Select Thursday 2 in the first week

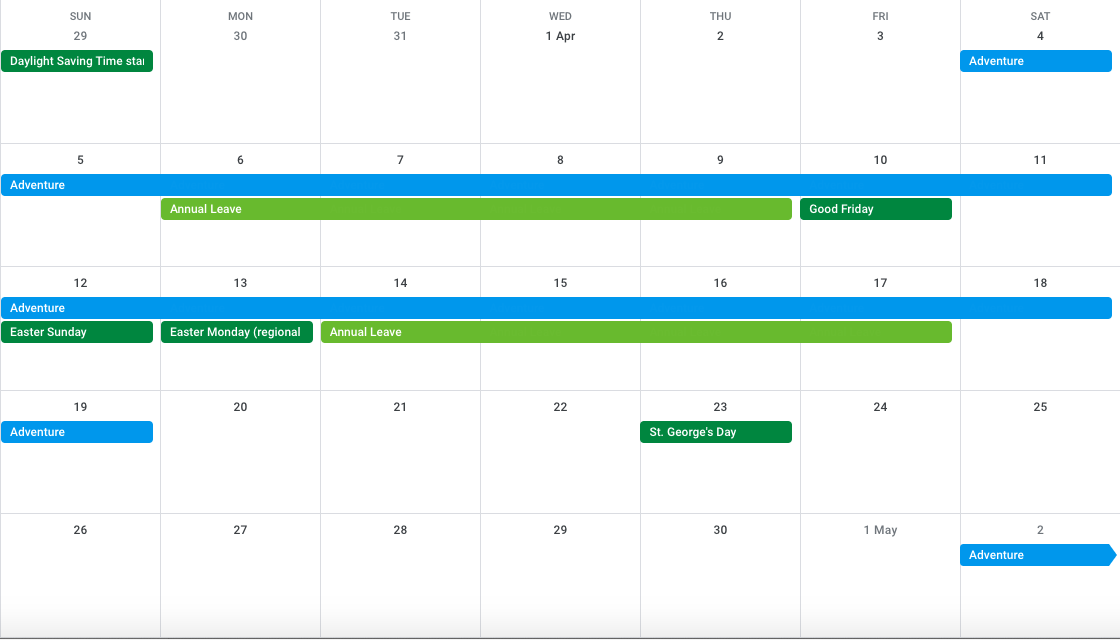720,36
